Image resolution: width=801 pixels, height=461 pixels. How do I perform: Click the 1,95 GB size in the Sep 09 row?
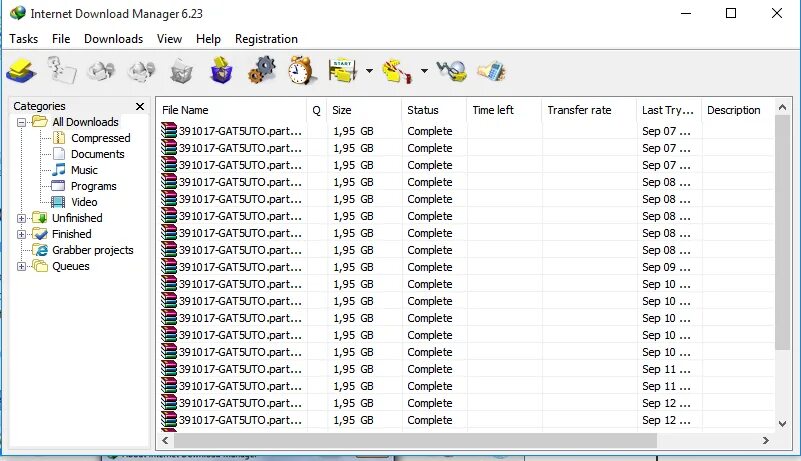[x=354, y=267]
